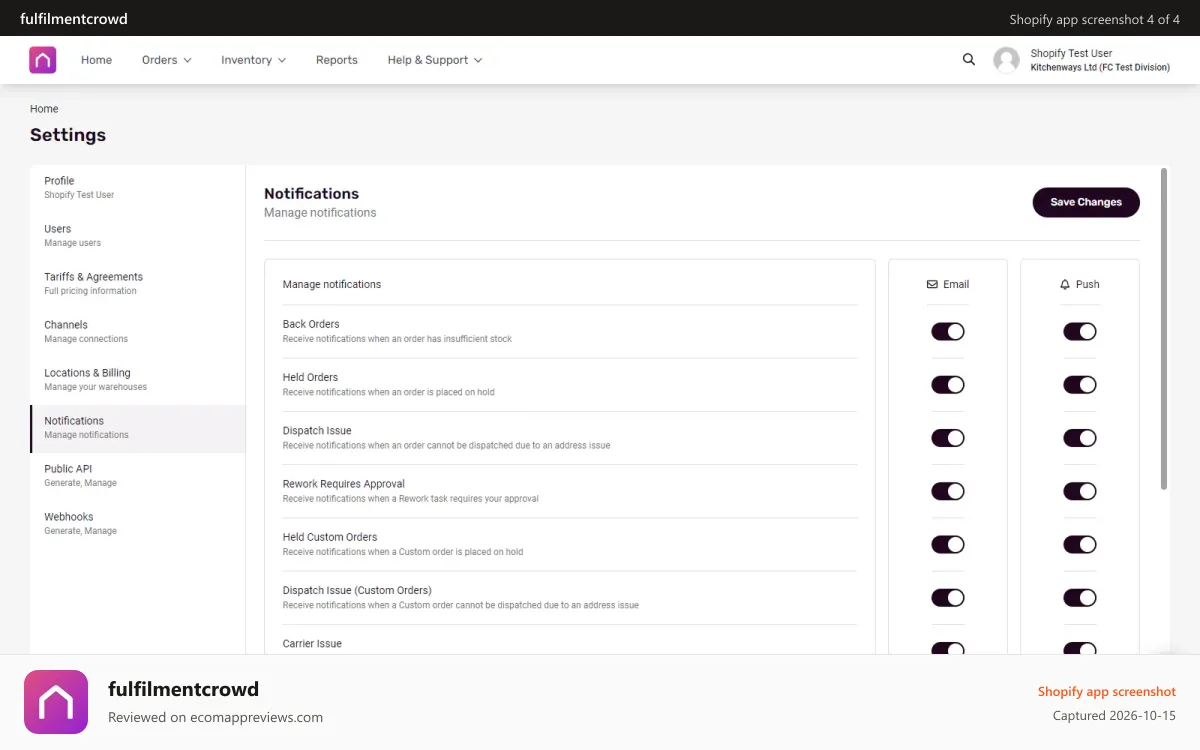Viewport: 1200px width, 750px height.
Task: Open Webhooks settings section
Action: pyautogui.click(x=138, y=523)
